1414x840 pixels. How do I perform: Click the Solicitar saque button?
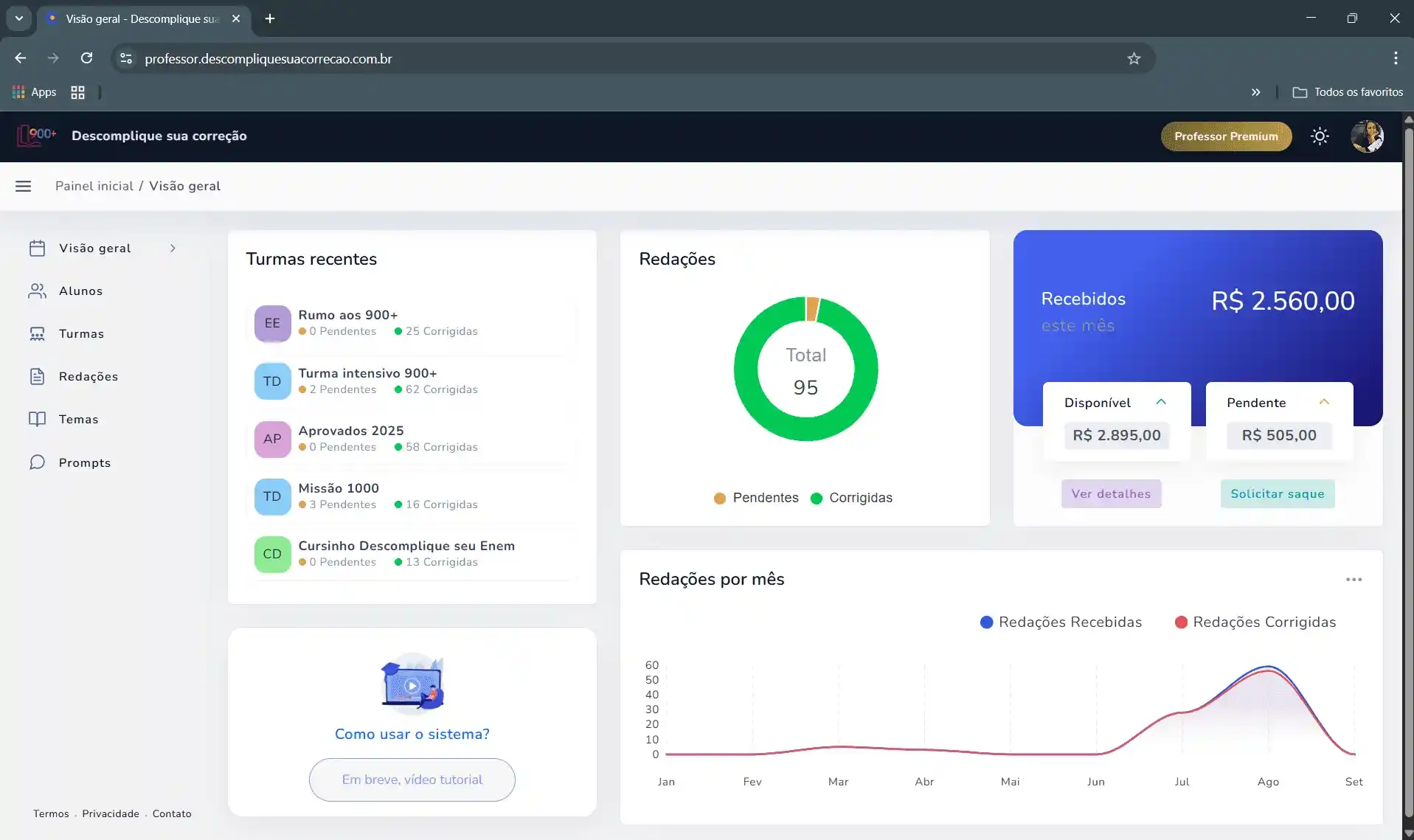point(1278,493)
